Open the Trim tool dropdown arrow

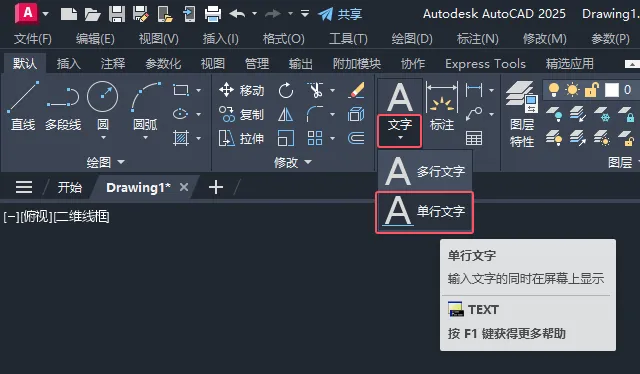point(332,90)
